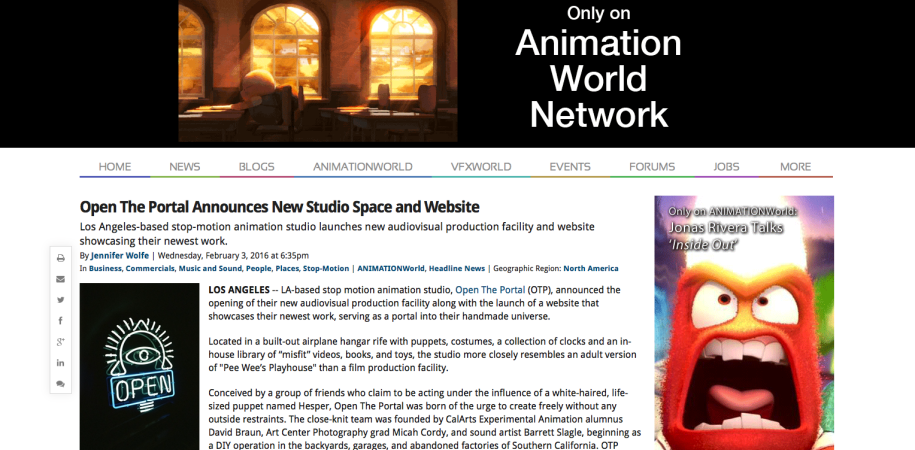Share article via Twitter icon

[61, 300]
